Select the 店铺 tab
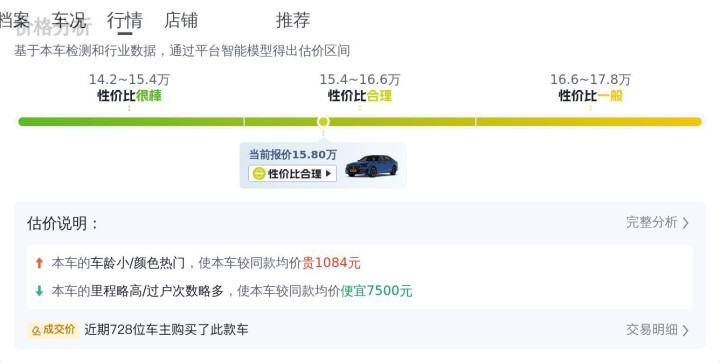The image size is (720, 363). point(181,20)
